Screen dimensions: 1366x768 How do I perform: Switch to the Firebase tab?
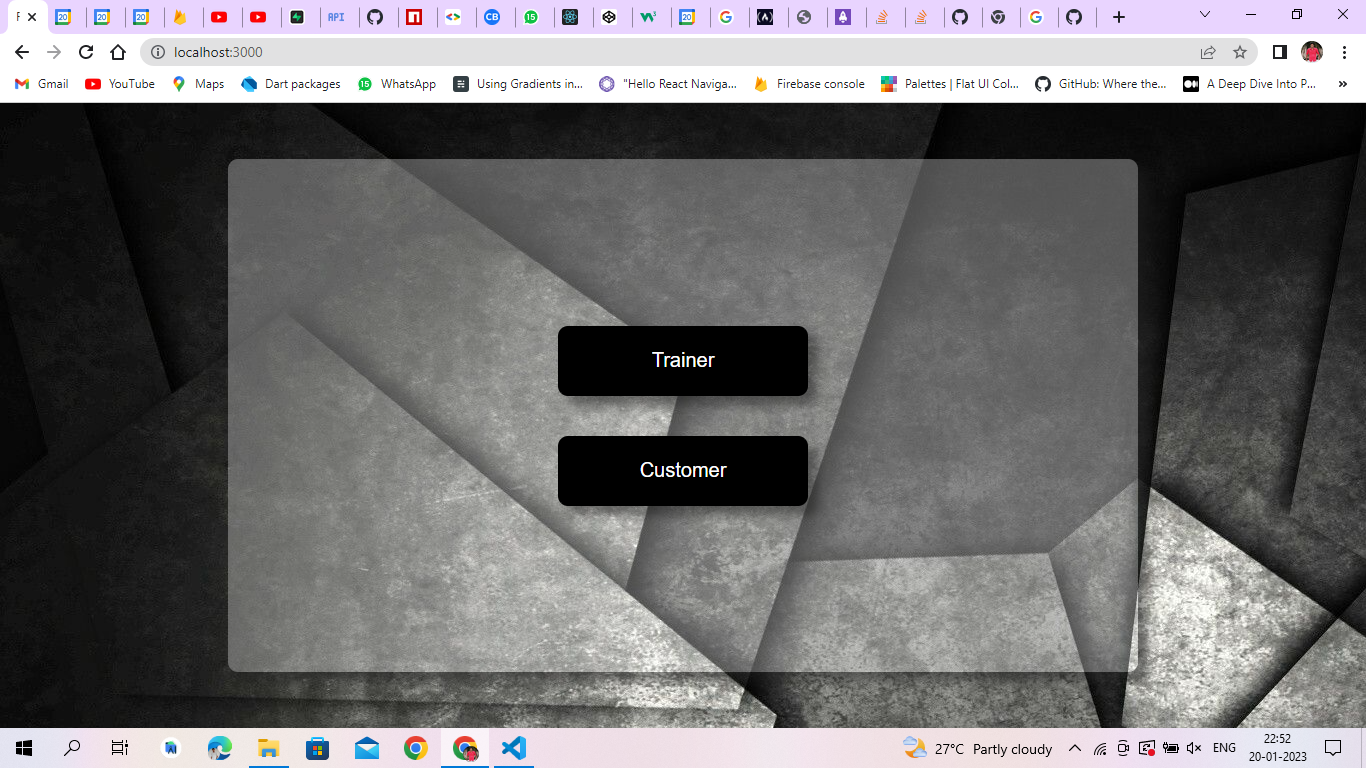point(180,17)
